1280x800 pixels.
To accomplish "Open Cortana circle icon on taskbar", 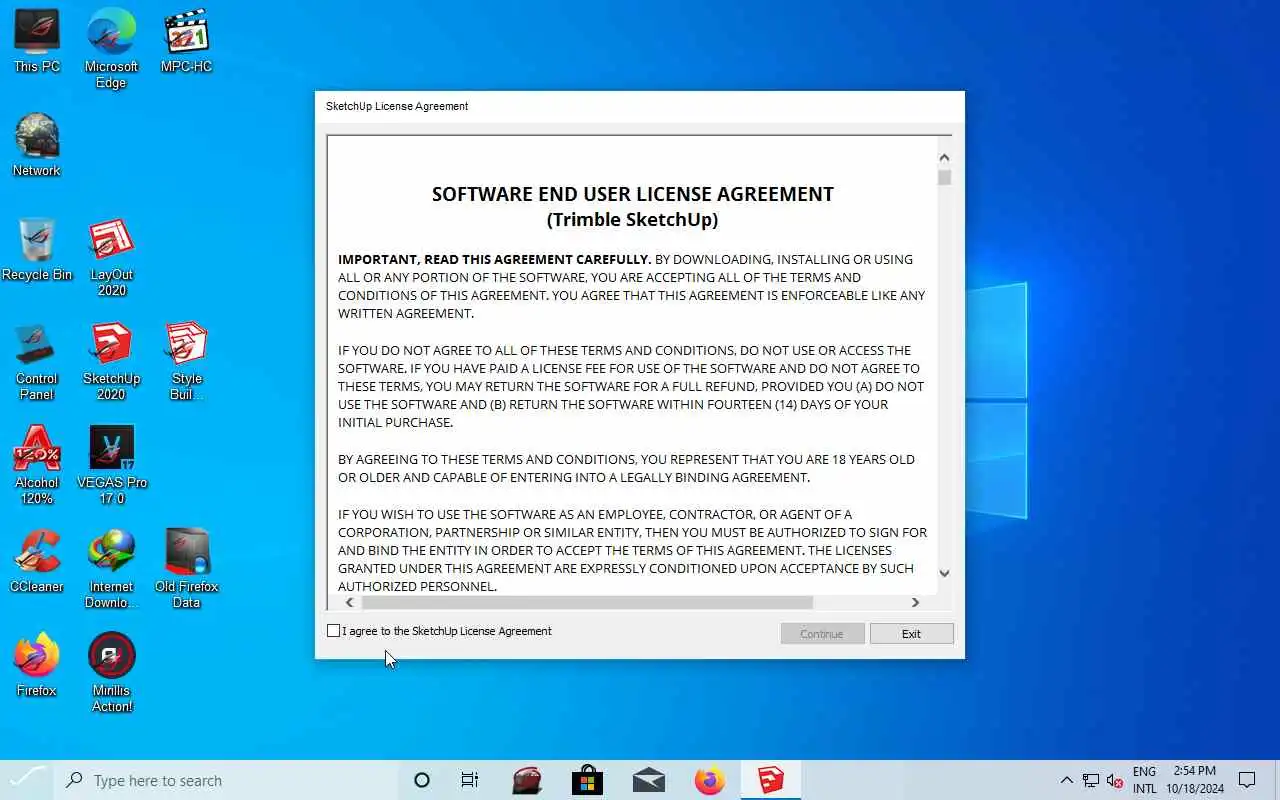I will 421,780.
